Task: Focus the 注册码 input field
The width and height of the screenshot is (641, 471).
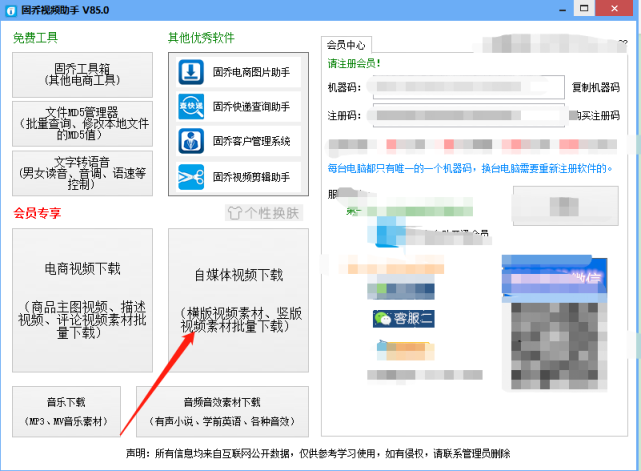Action: pos(468,116)
